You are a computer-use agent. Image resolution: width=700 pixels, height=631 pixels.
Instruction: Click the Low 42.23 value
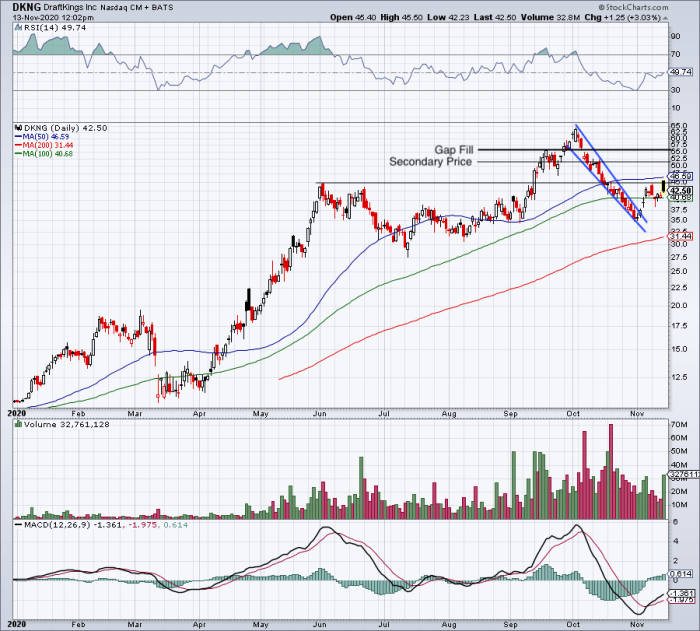click(x=448, y=17)
